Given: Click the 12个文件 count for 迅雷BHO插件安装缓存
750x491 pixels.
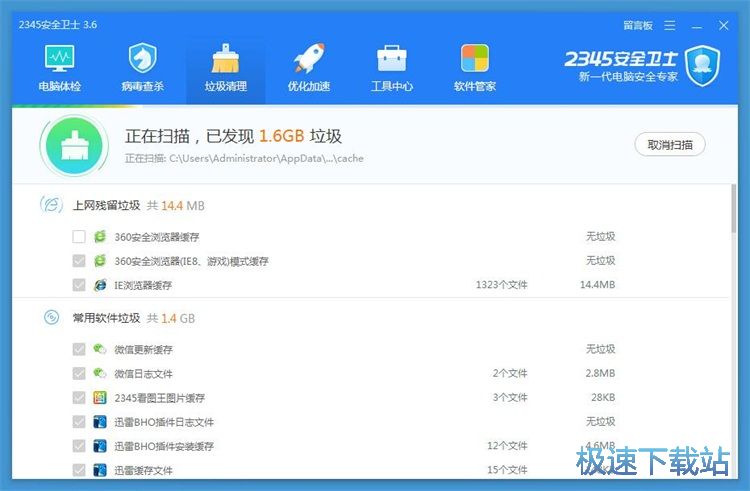Looking at the screenshot, I should [507, 446].
